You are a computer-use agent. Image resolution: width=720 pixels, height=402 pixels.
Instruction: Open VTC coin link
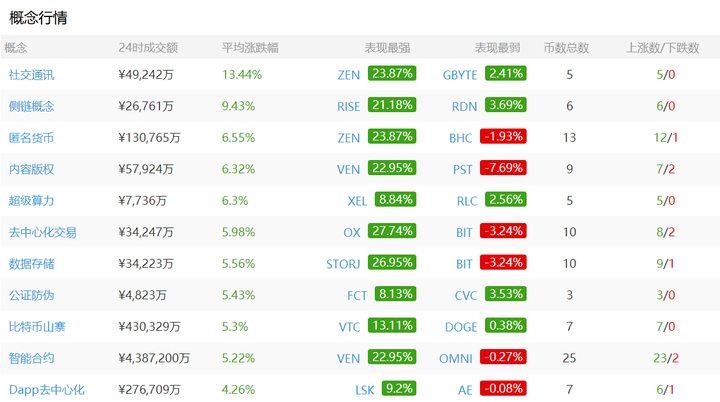[349, 327]
